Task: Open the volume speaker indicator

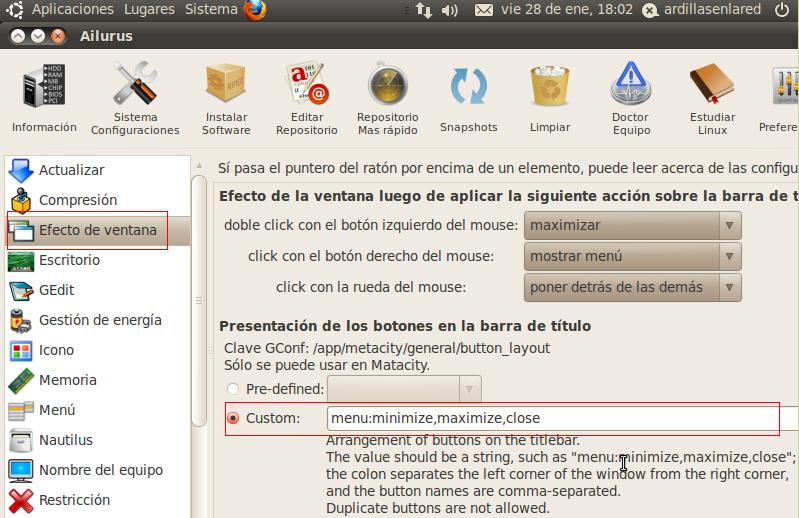Action: [x=449, y=10]
